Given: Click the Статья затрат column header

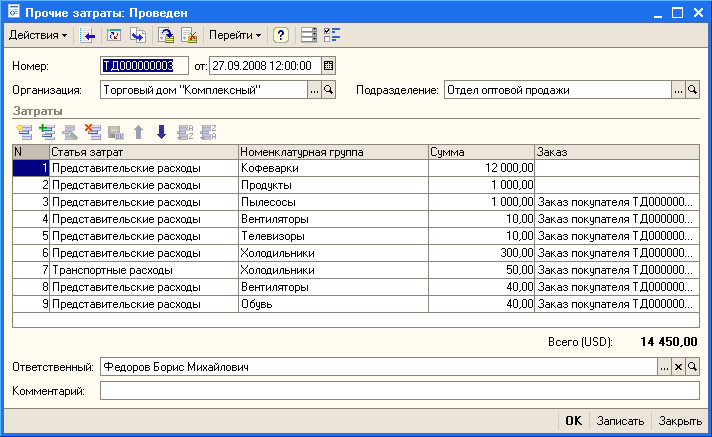Looking at the screenshot, I should click(x=143, y=152).
